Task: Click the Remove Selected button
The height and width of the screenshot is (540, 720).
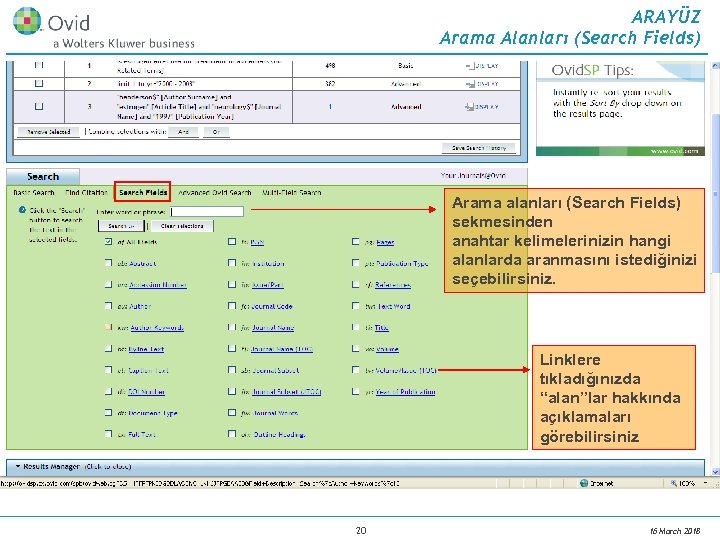Action: (48, 132)
